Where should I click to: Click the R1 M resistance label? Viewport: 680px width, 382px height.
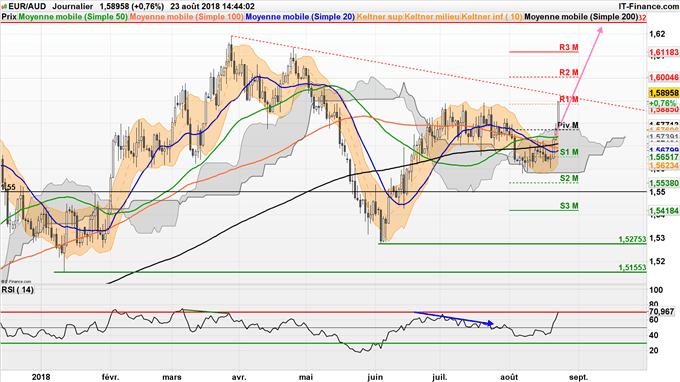pyautogui.click(x=569, y=99)
